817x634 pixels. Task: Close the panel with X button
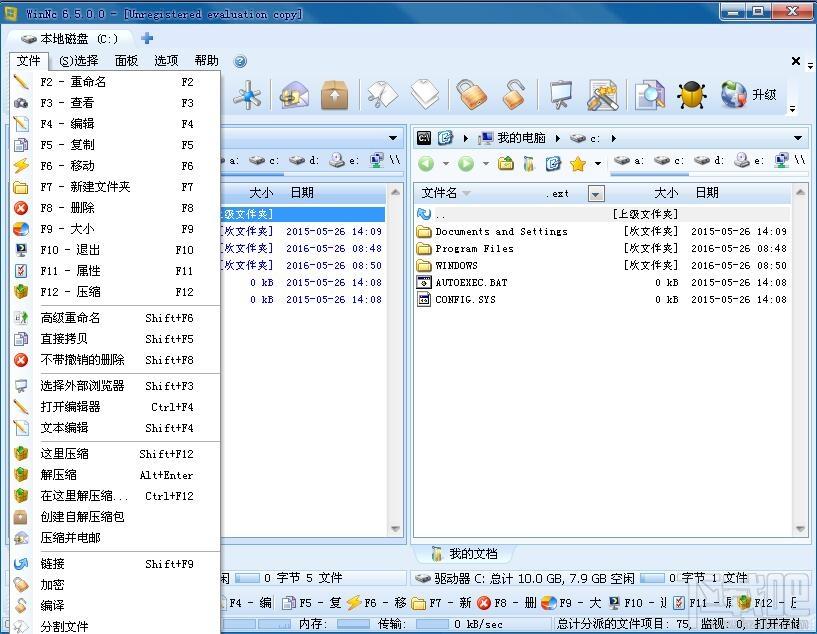coord(796,61)
